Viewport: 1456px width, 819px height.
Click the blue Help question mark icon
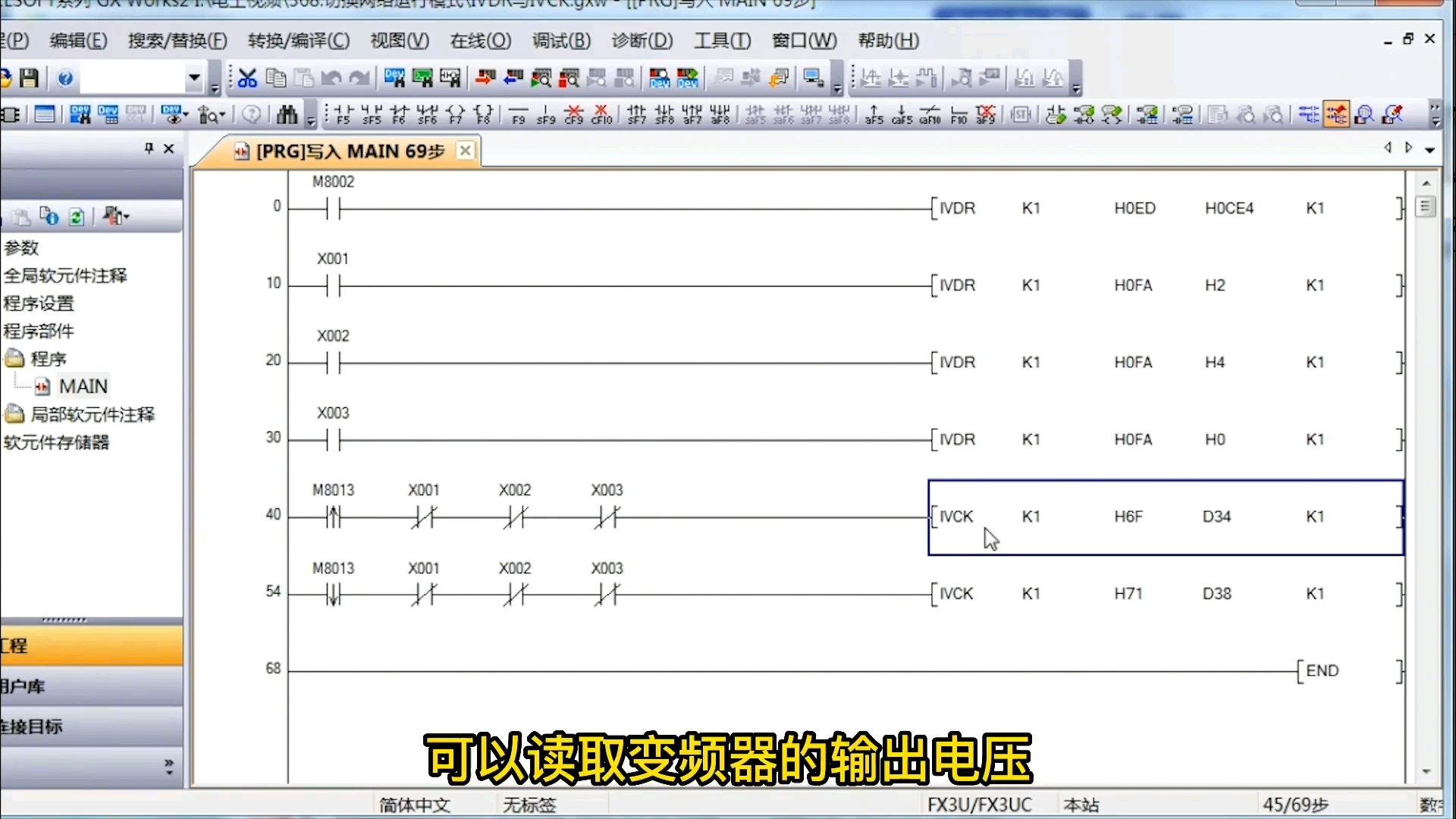pyautogui.click(x=65, y=78)
